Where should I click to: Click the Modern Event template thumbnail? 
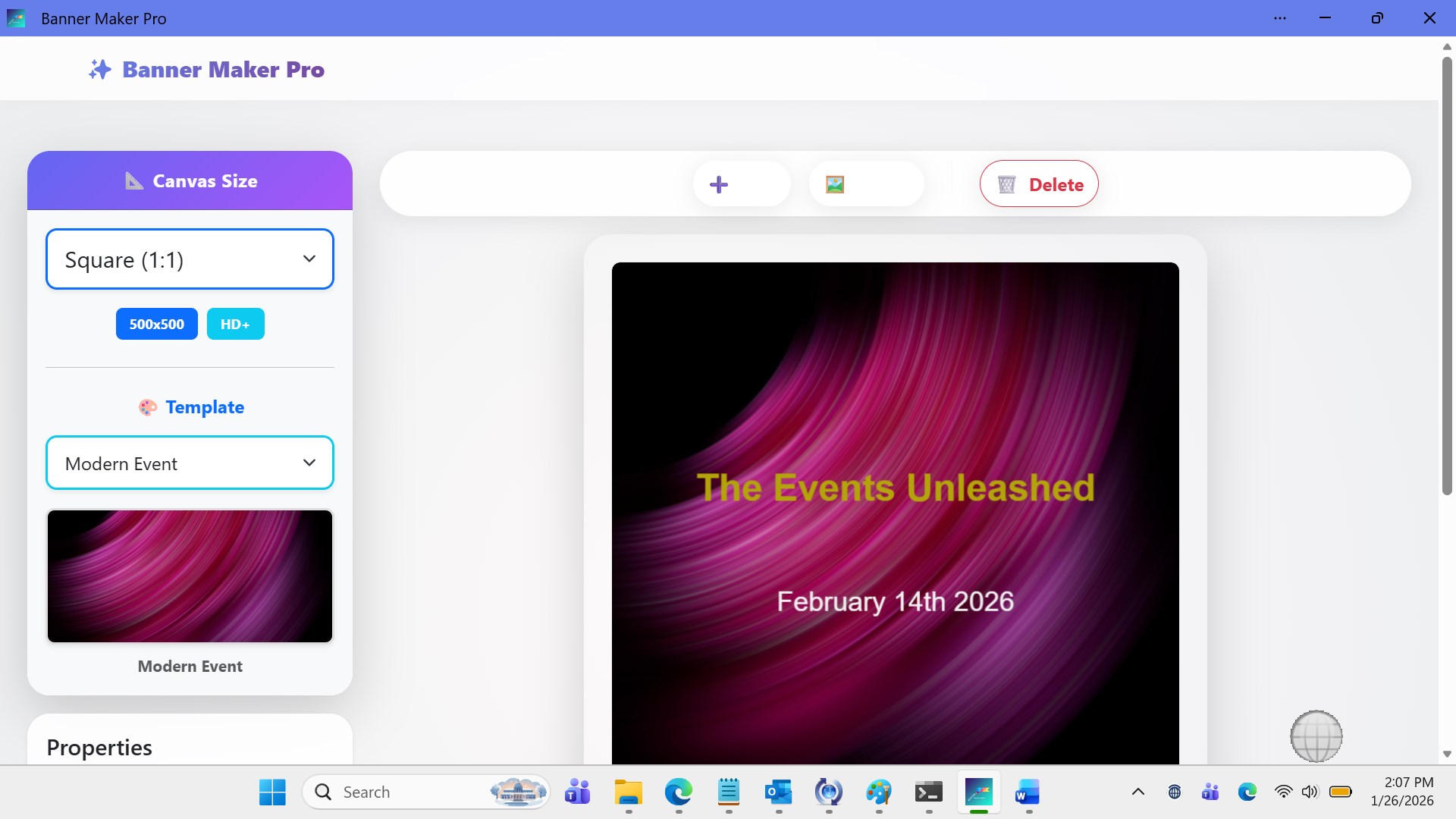[190, 576]
